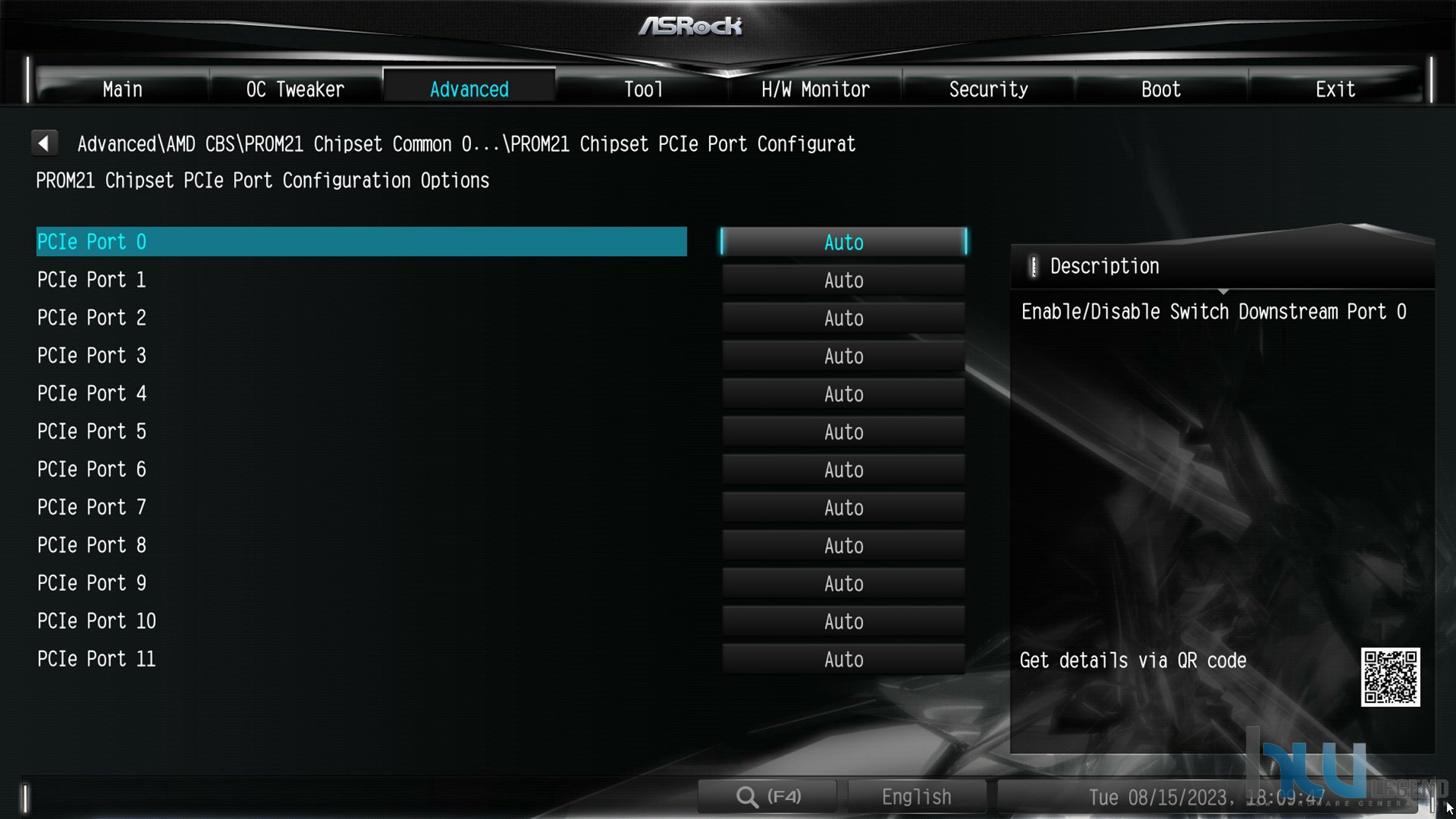Select the PCIe Port 1 row
This screenshot has height=819, width=1456.
(361, 280)
